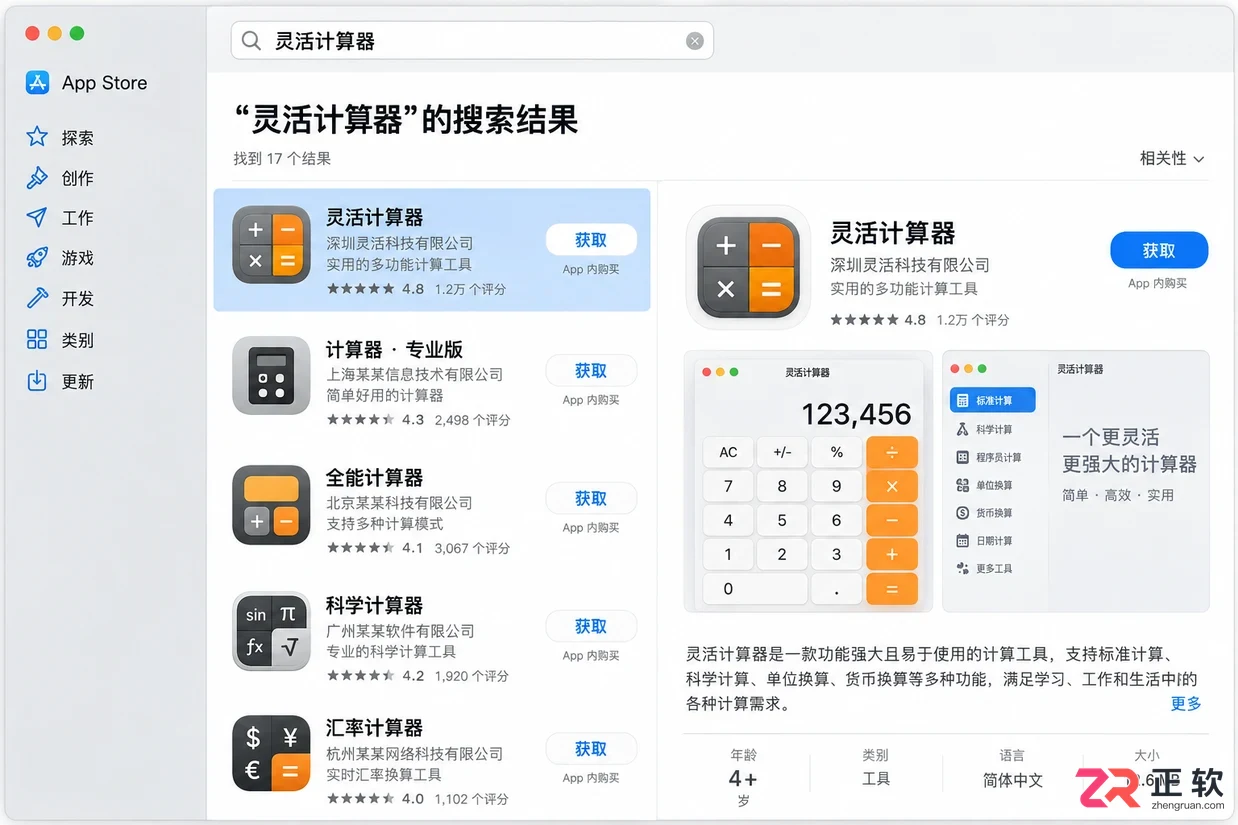This screenshot has width=1238, height=825.
Task: Click the 计算器·专业版 app icon
Action: (x=272, y=375)
